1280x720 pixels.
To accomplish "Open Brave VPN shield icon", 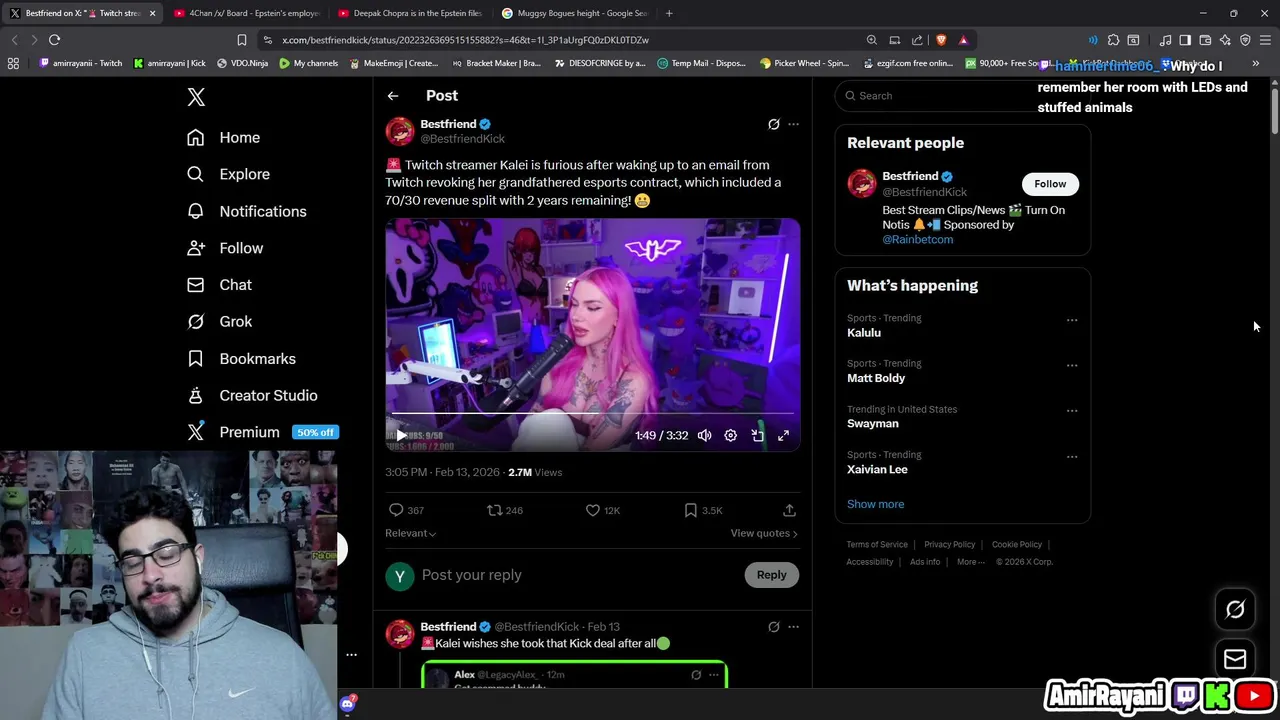I will pyautogui.click(x=1245, y=40).
